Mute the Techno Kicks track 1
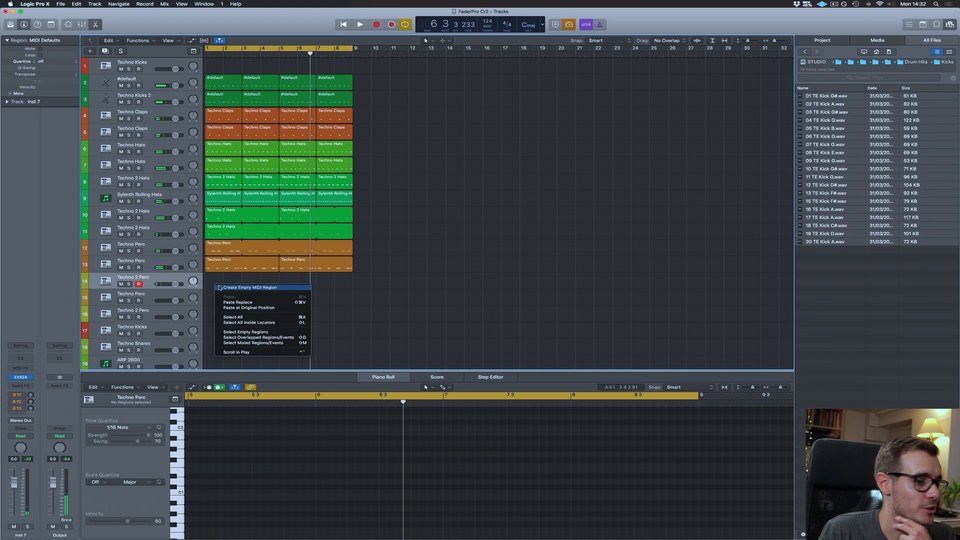The image size is (960, 540). click(121, 69)
